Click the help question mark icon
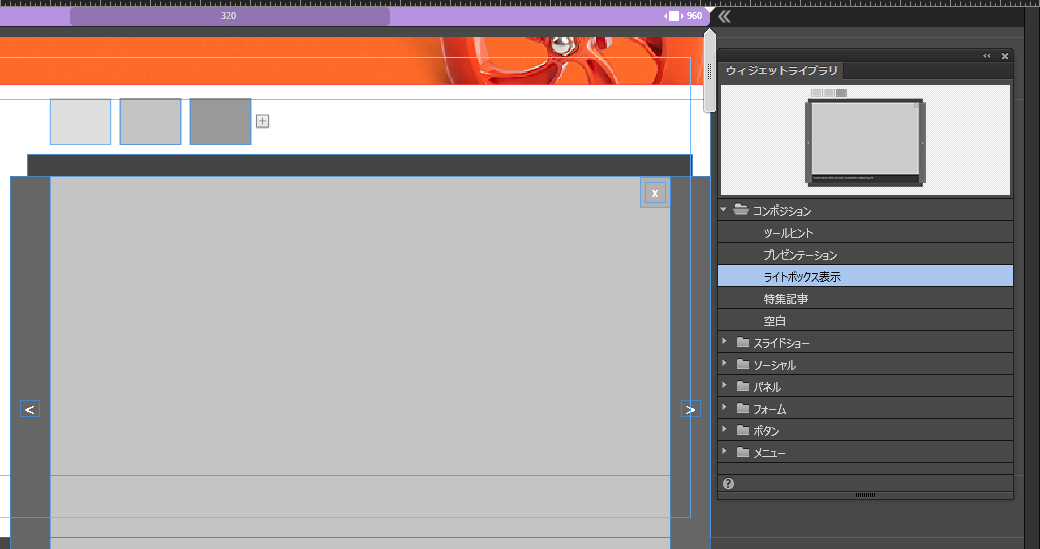This screenshot has height=549, width=1040. click(728, 483)
